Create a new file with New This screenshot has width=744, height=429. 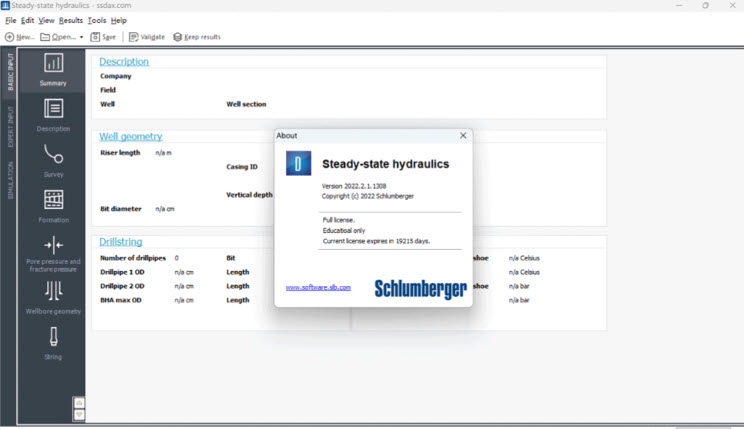click(x=20, y=37)
